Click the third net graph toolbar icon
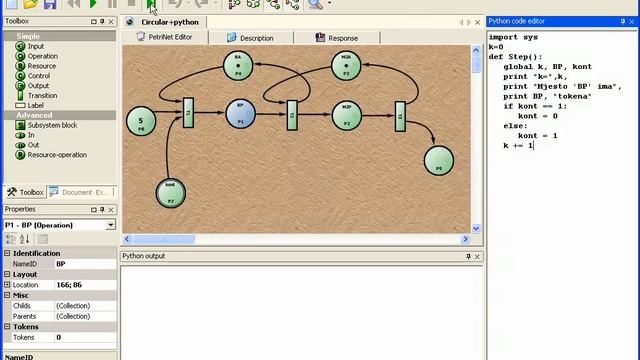 click(x=273, y=4)
